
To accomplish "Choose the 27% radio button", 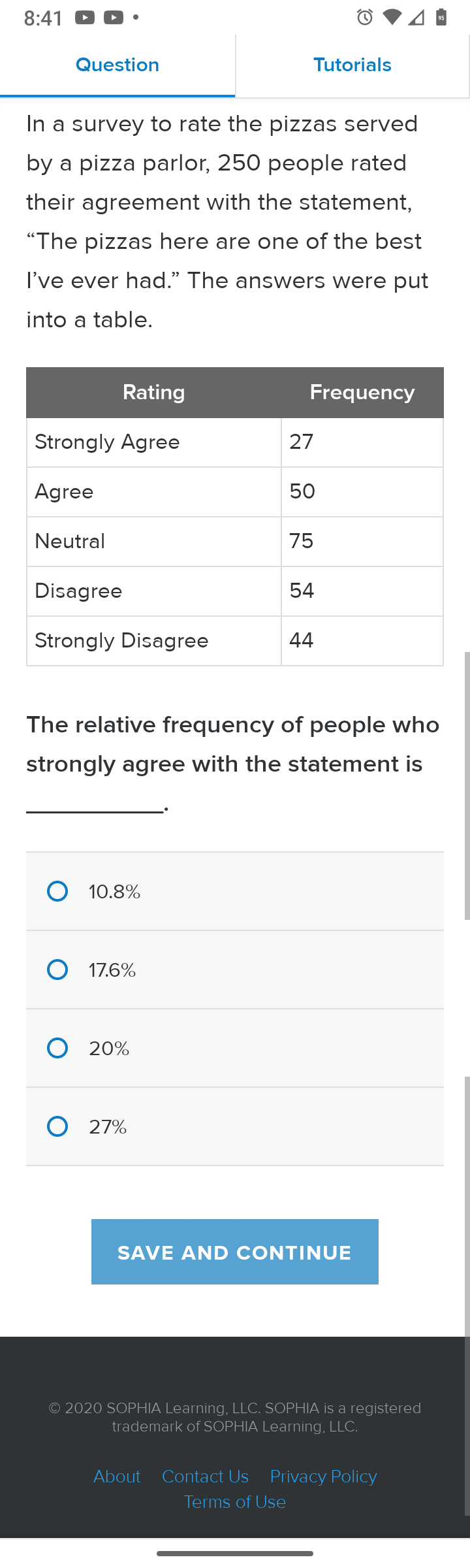I will 57,1126.
